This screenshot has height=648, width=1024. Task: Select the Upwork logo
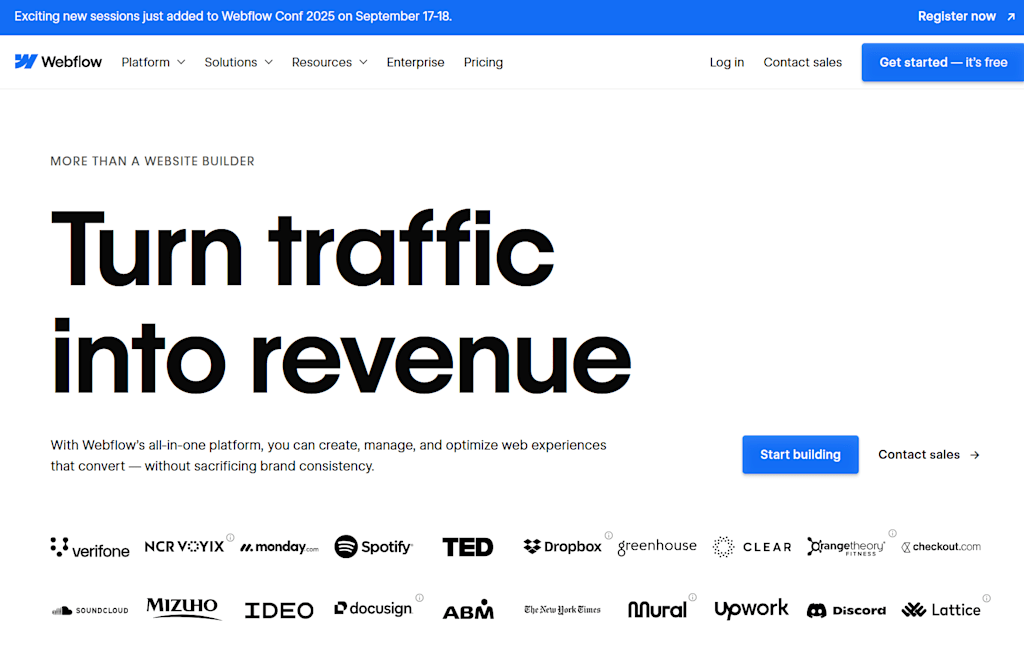click(751, 609)
